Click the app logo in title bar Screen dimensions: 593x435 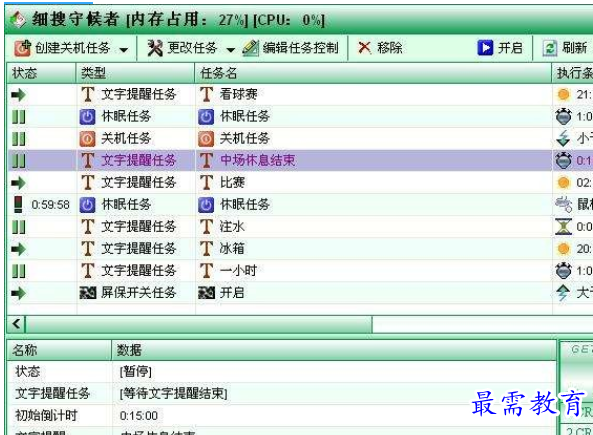[18, 20]
